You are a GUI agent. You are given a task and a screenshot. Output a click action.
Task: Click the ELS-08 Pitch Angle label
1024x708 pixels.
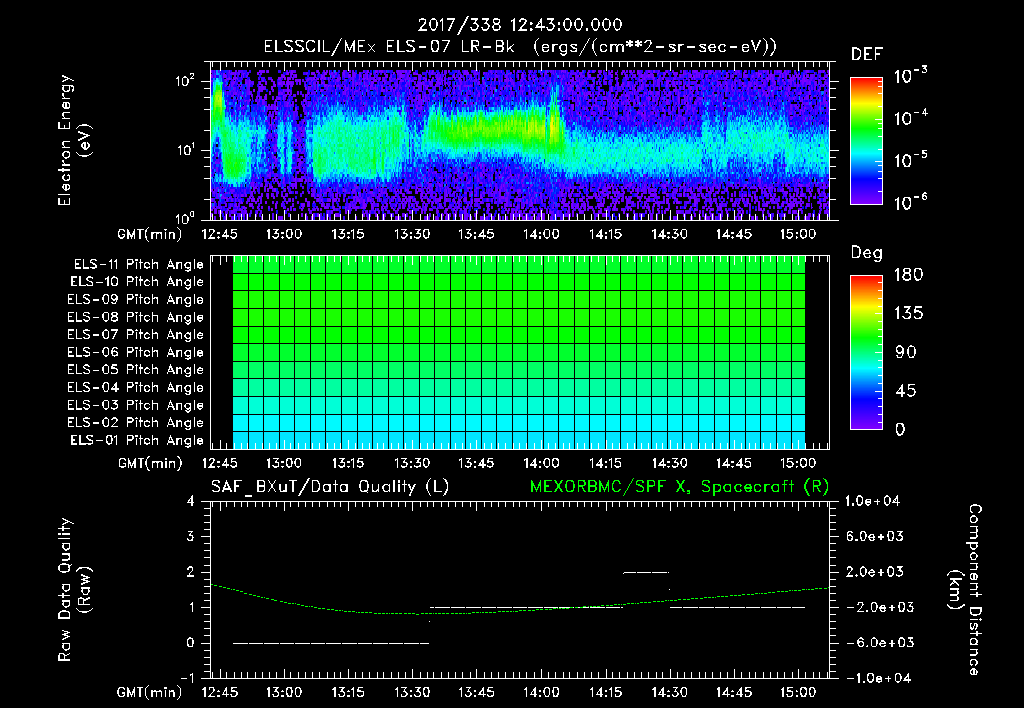click(x=136, y=317)
